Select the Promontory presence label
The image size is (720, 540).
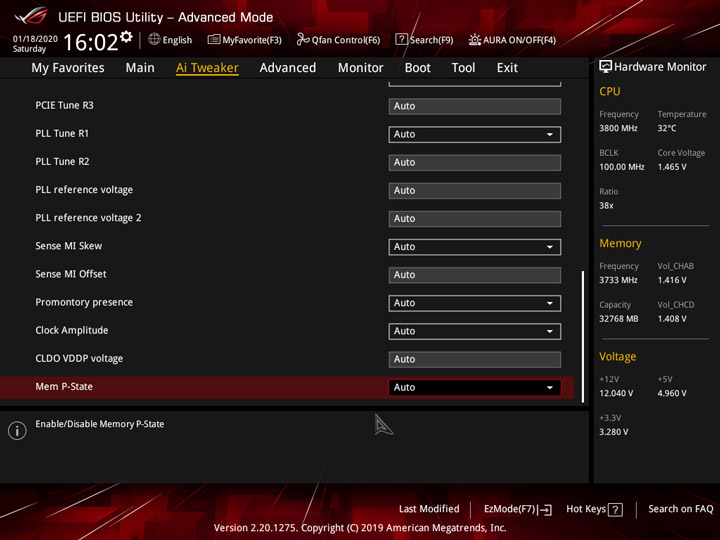[x=84, y=302]
